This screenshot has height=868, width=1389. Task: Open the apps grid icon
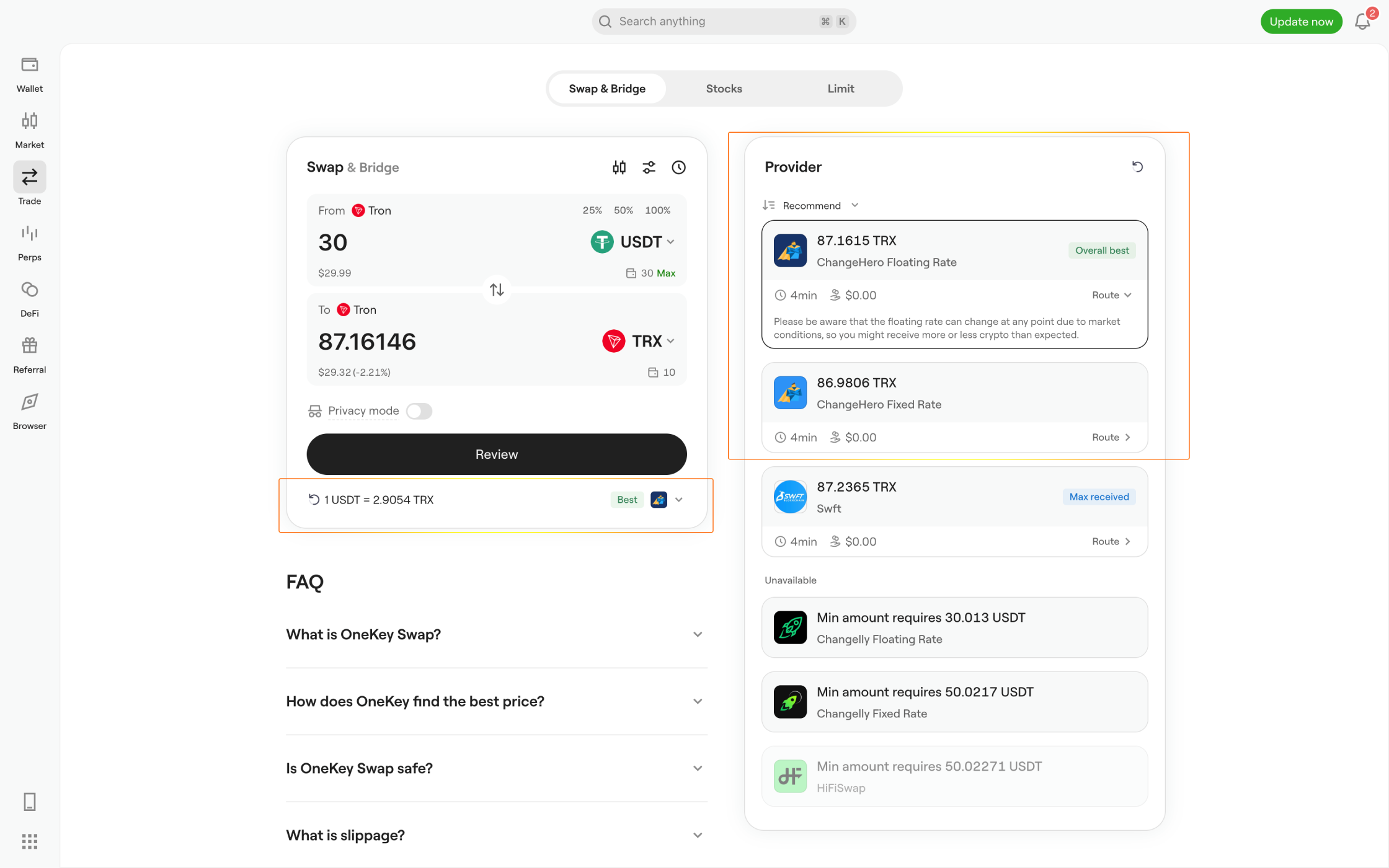click(x=29, y=841)
